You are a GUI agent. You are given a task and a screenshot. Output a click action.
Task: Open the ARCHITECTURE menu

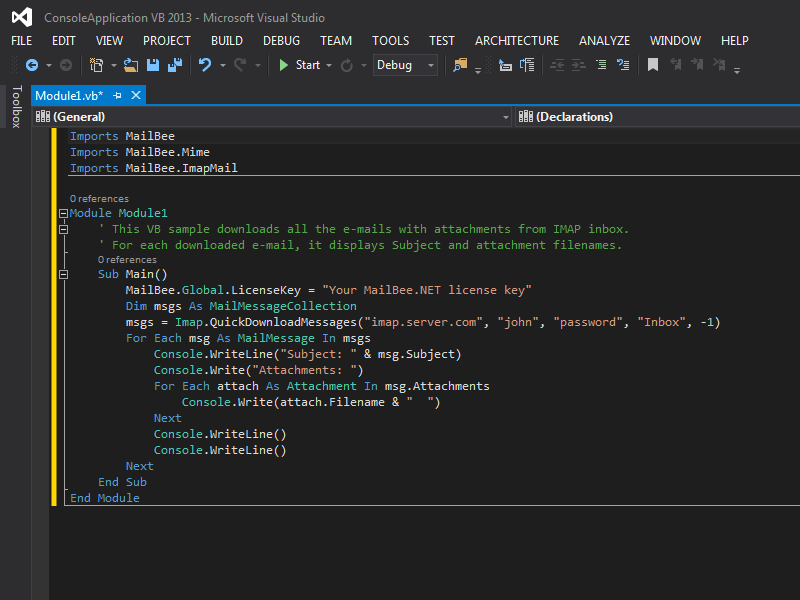tap(516, 41)
